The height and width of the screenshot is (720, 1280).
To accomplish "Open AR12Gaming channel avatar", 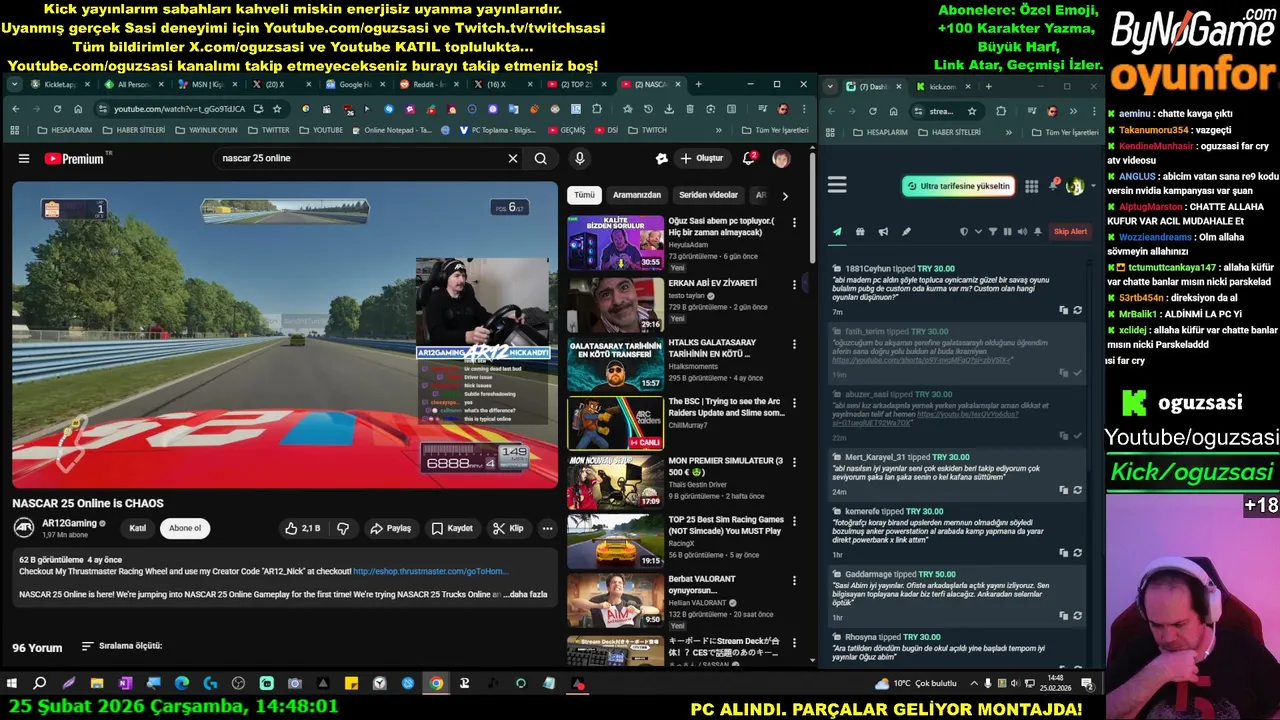I will click(23, 528).
